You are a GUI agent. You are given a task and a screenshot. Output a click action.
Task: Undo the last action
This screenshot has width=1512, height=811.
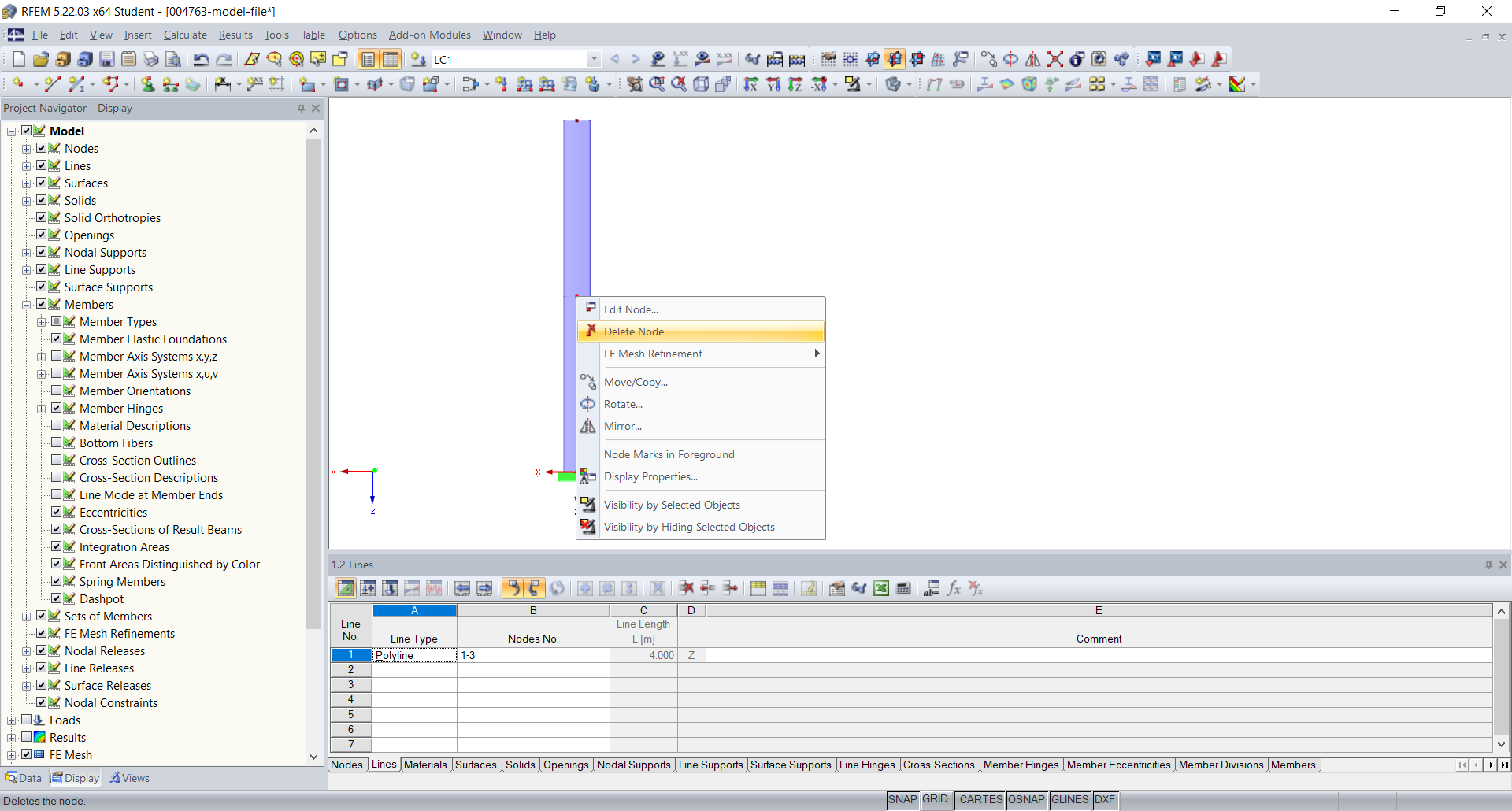point(202,59)
